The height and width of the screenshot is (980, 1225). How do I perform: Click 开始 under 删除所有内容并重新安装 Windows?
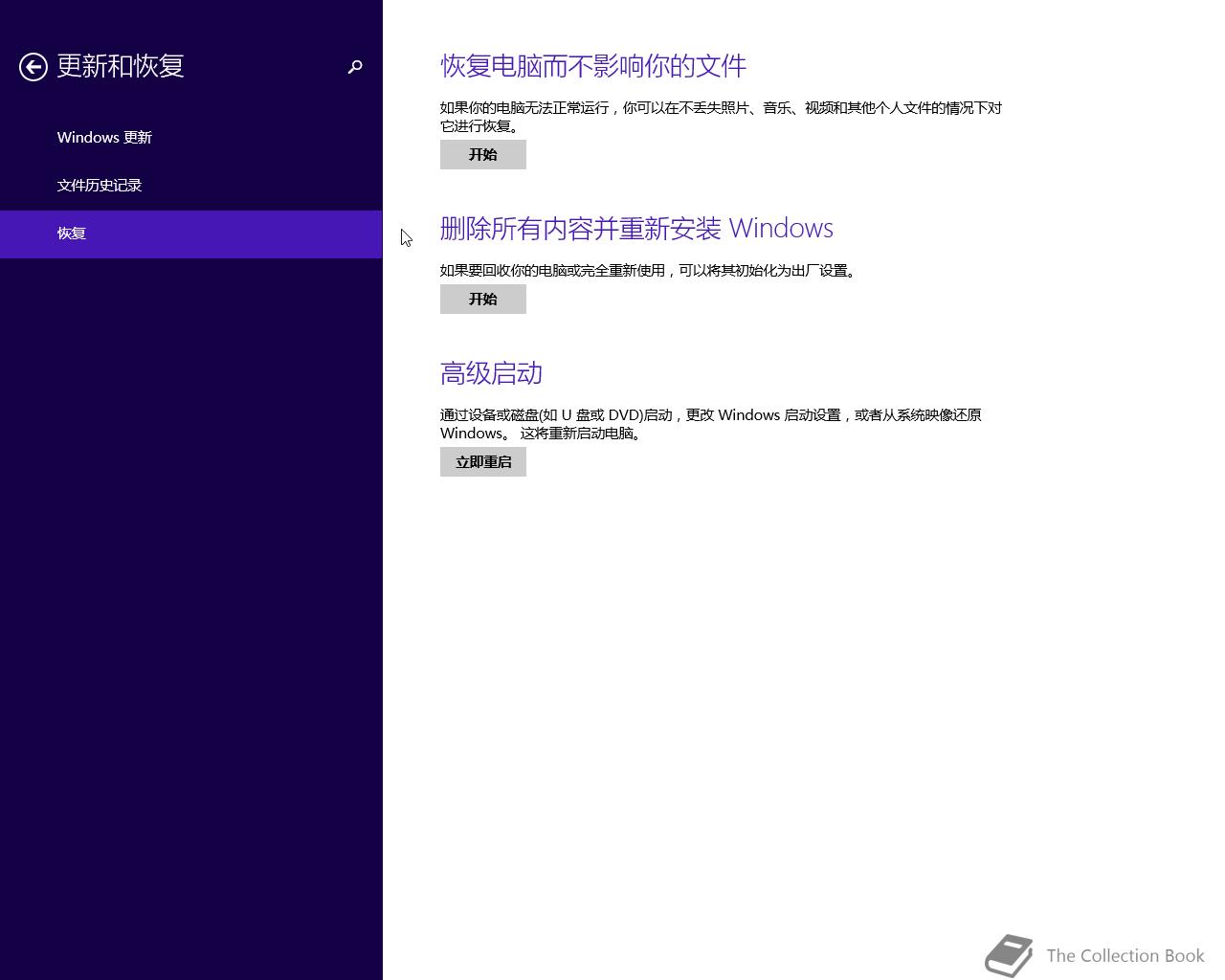click(483, 300)
